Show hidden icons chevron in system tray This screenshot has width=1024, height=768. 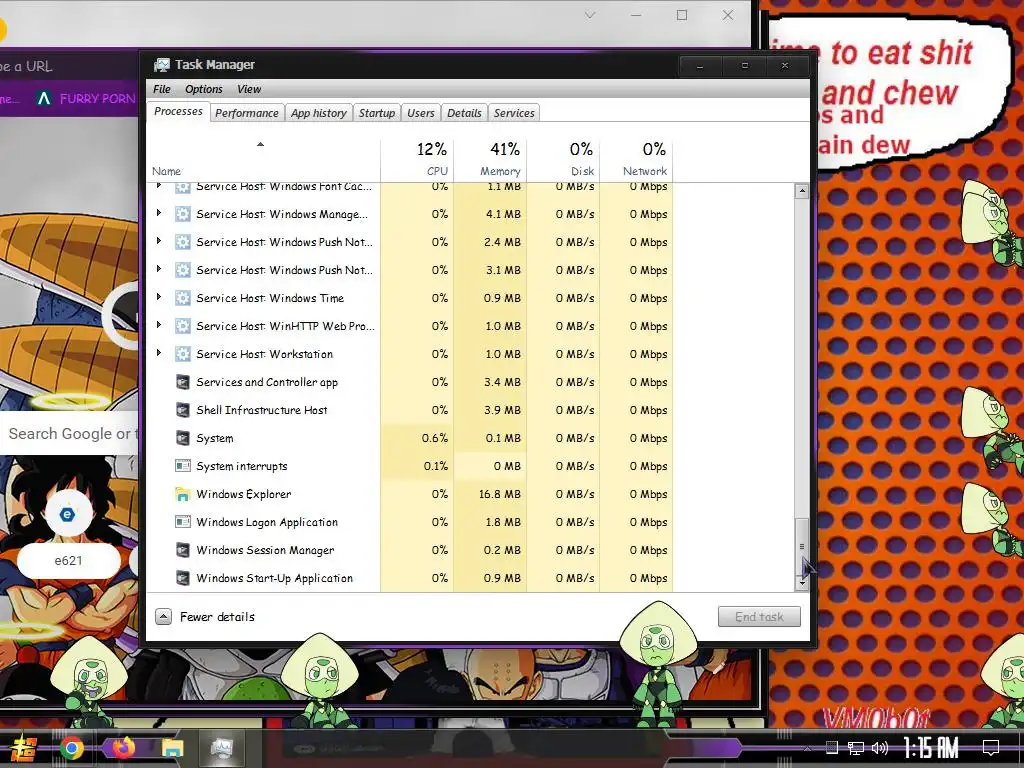point(808,748)
